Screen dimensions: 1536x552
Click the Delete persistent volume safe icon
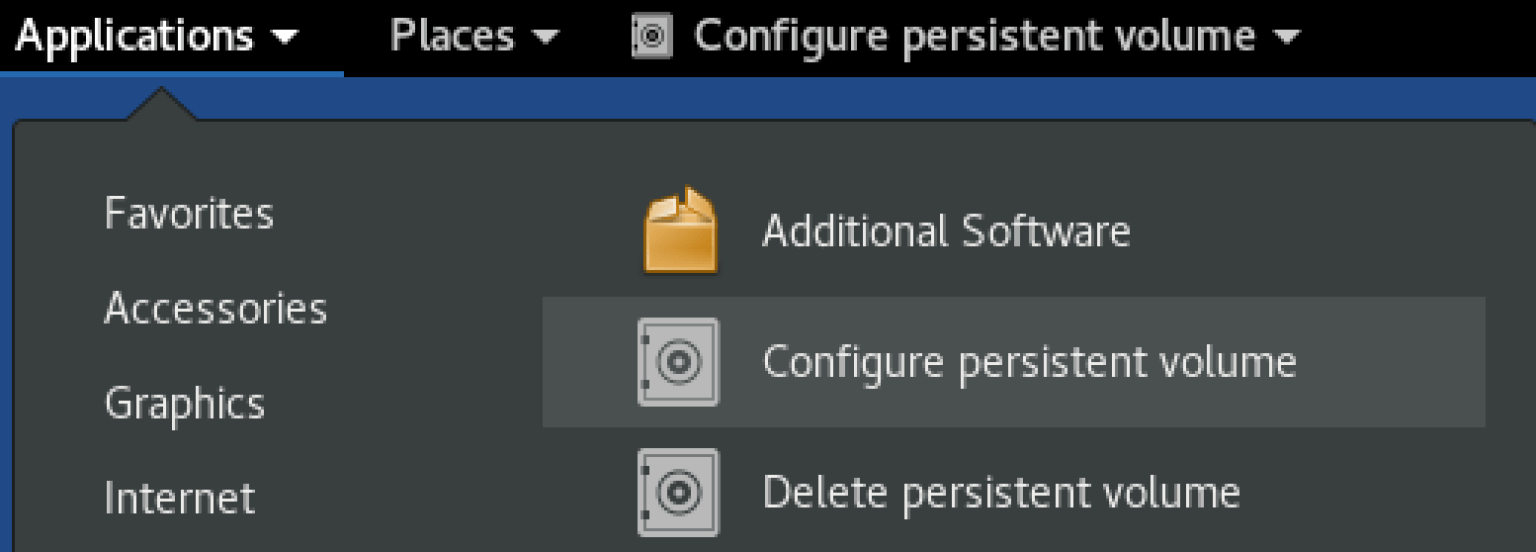point(678,492)
